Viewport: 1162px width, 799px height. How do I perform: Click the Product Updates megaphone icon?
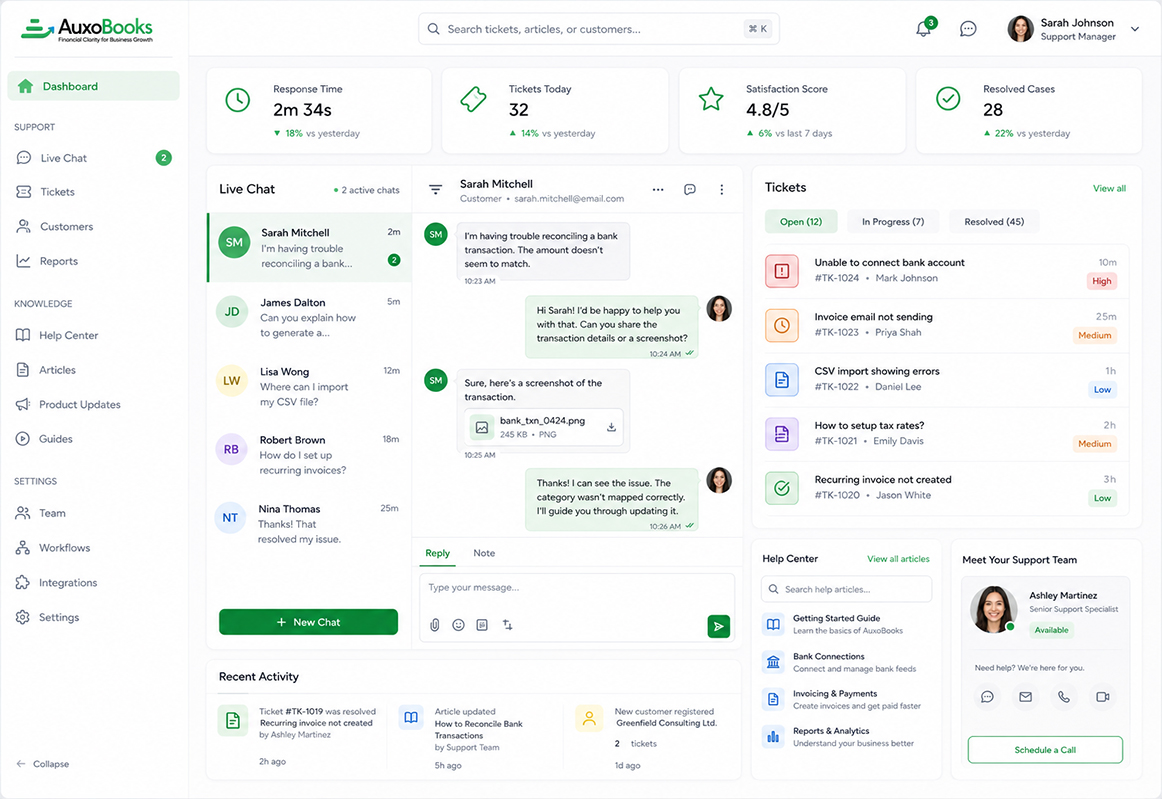tap(23, 404)
